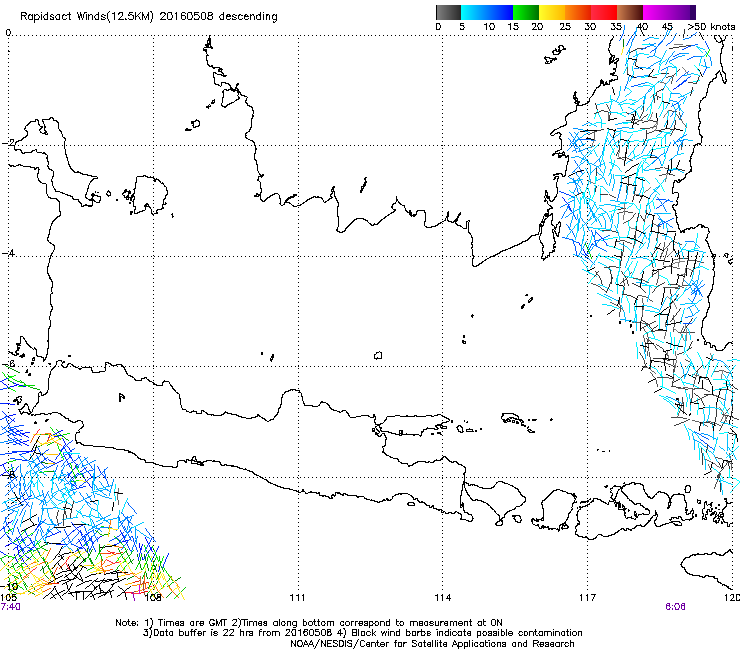Click the 'Rapidscat Winds(12.5KM) 20160508 descending' title
The width and height of the screenshot is (740, 650).
click(149, 17)
